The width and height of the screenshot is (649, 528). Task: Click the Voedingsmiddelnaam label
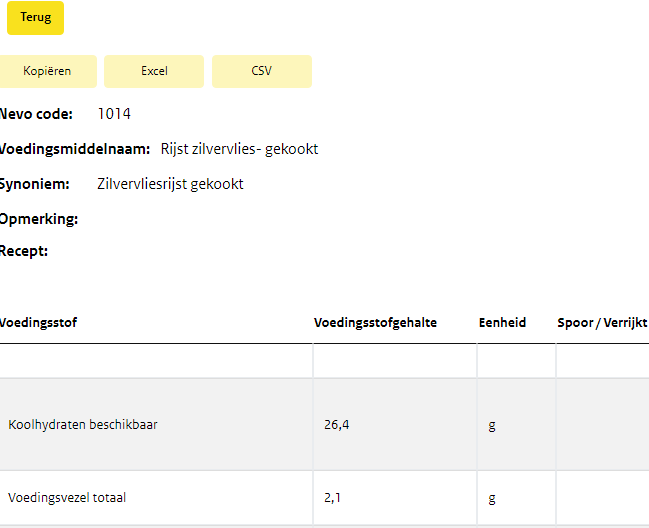[x=75, y=149]
